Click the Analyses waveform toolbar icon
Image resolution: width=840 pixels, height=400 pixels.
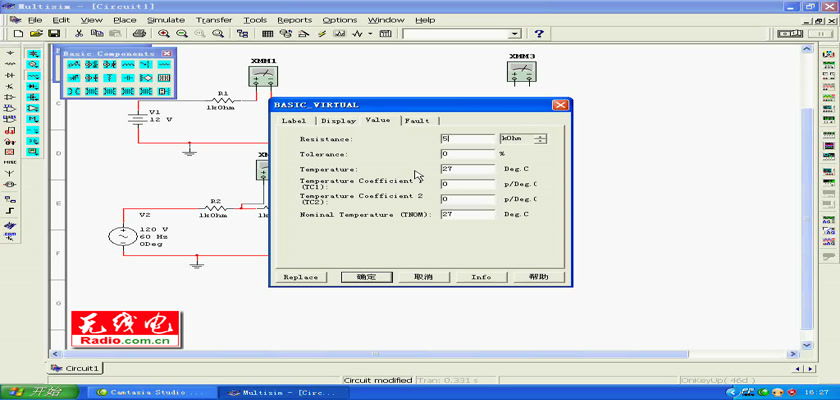click(357, 33)
